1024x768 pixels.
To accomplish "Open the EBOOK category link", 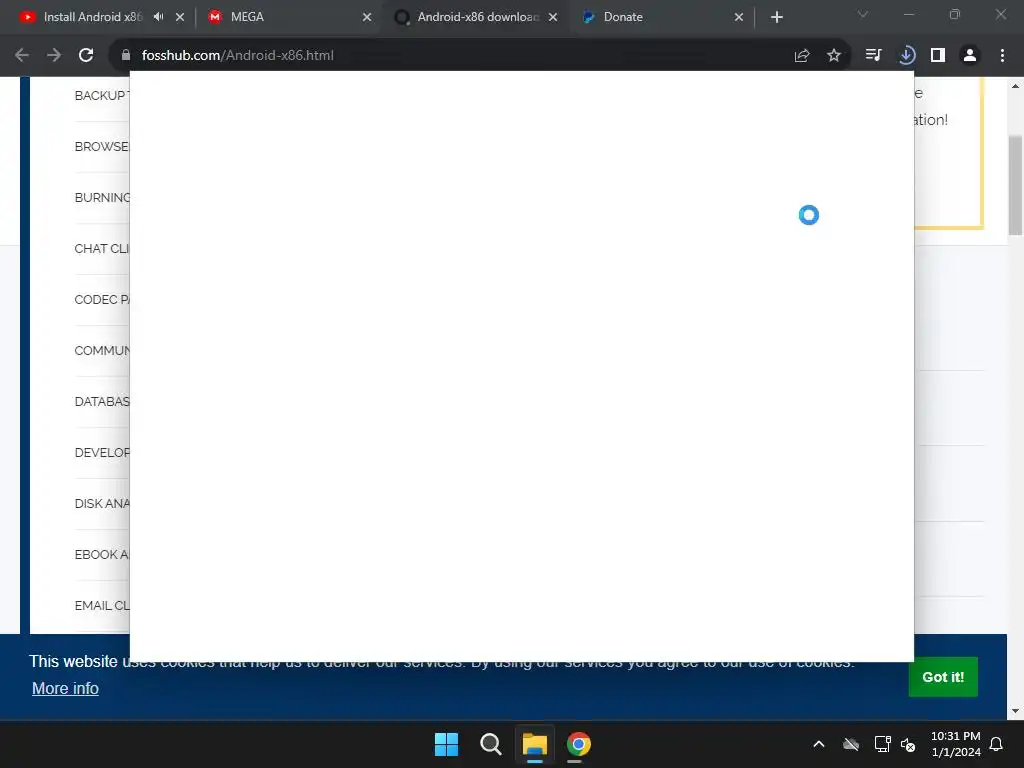I will (x=101, y=554).
